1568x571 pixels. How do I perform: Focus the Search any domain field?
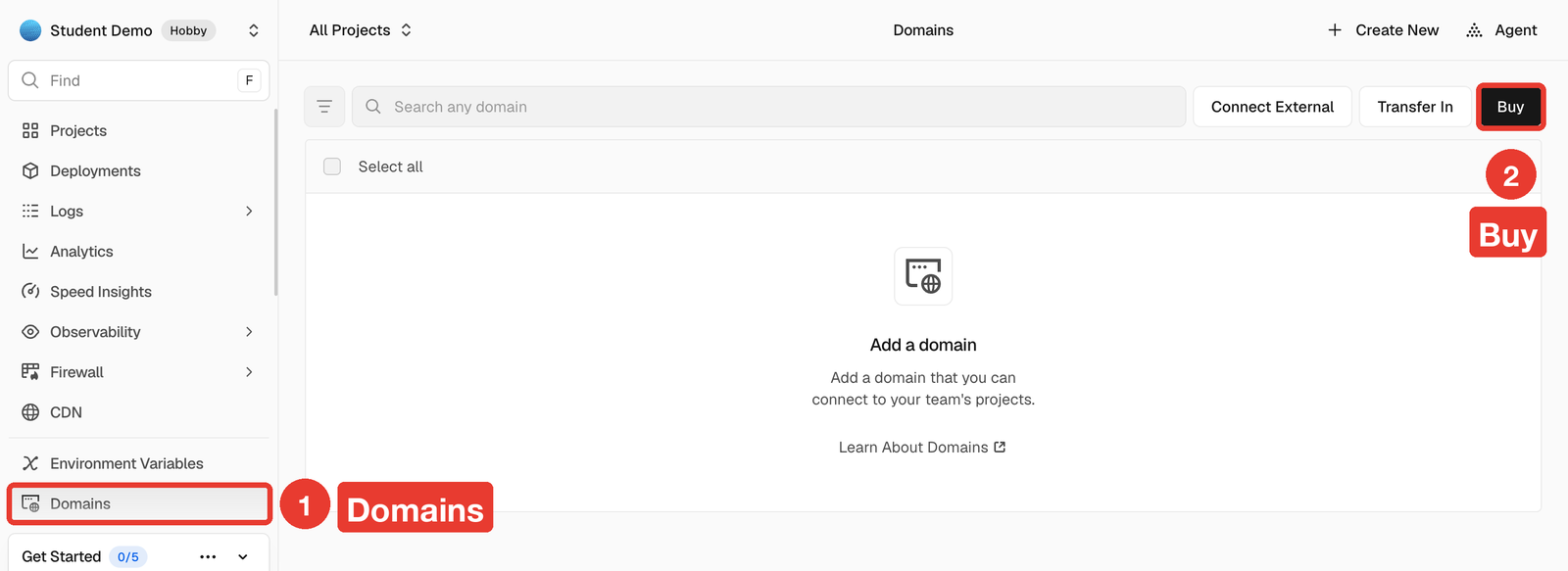[x=768, y=107]
